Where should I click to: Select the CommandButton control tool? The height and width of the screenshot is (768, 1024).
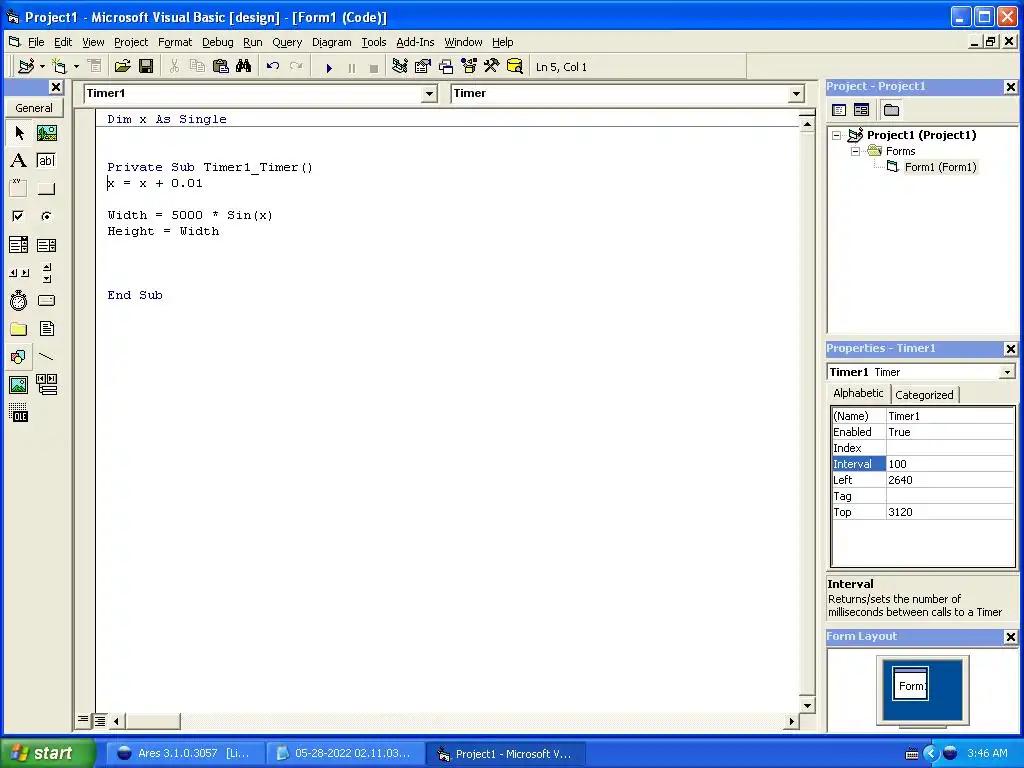pos(46,189)
